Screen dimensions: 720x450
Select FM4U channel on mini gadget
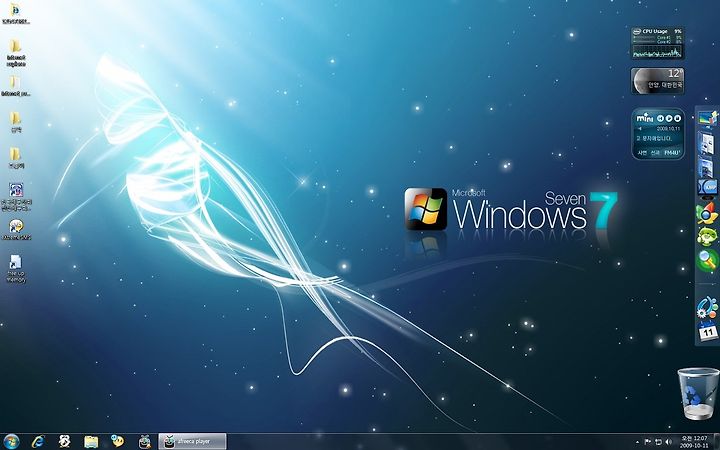[673, 152]
